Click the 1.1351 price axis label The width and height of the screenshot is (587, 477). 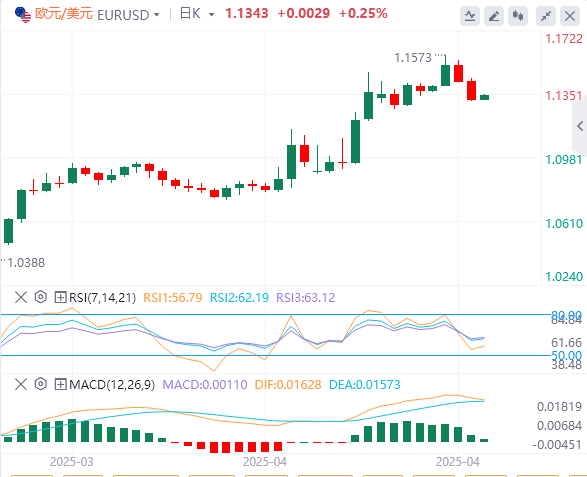tap(564, 96)
